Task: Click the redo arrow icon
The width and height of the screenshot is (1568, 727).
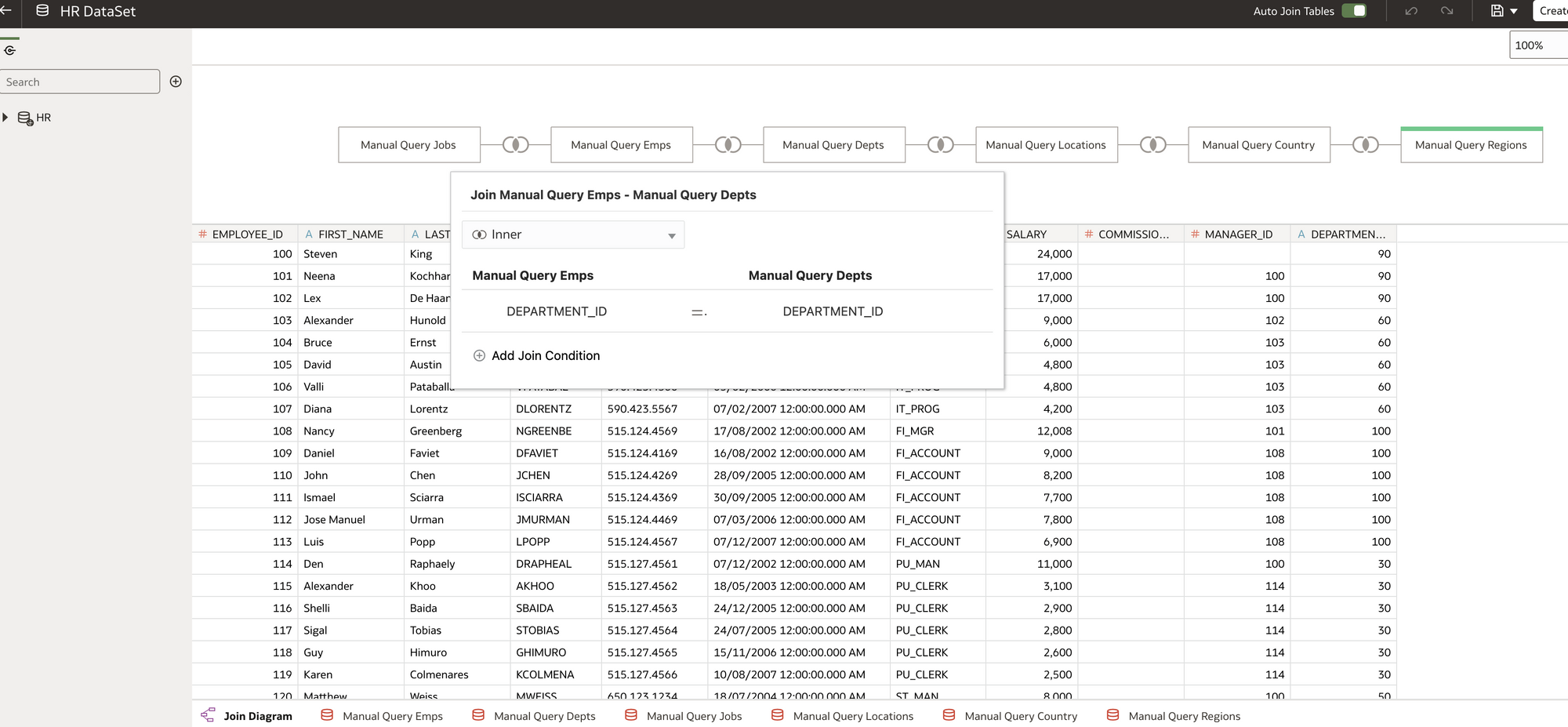Action: point(1446,11)
